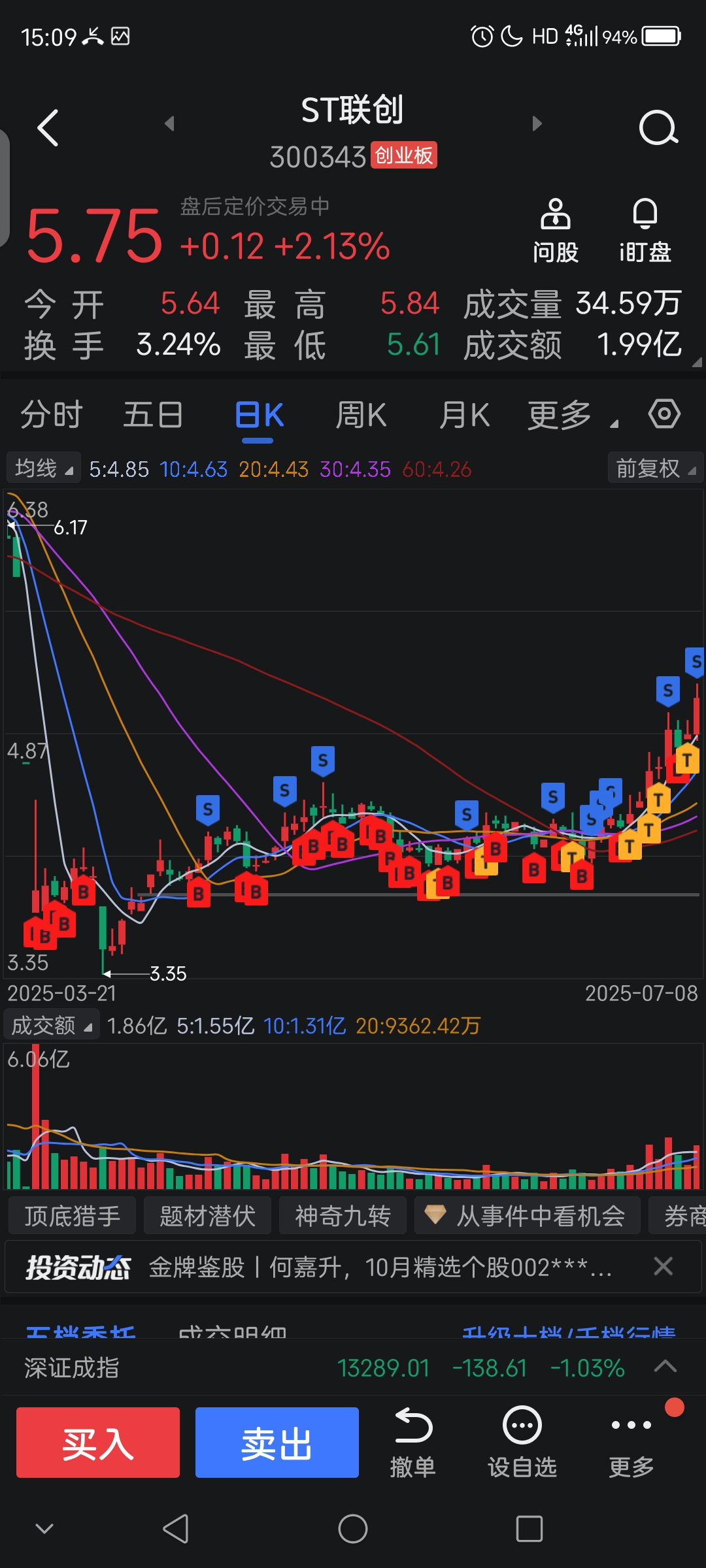Open 金牌鉴股 news headline
The height and width of the screenshot is (1568, 706).
click(380, 1267)
